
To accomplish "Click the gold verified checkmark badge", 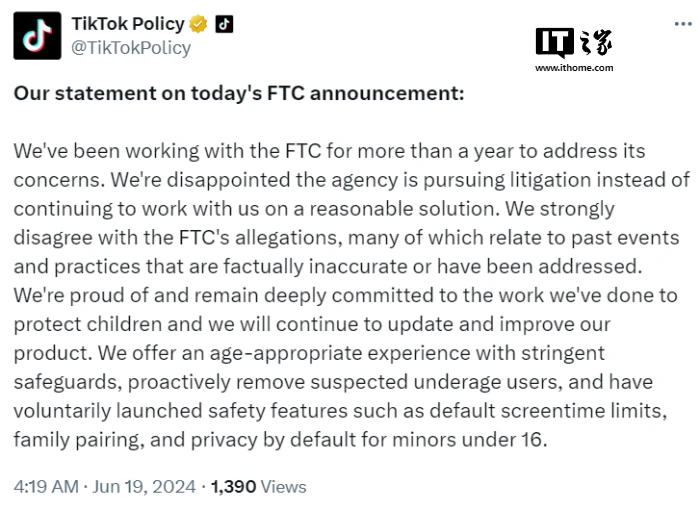I will [200, 24].
